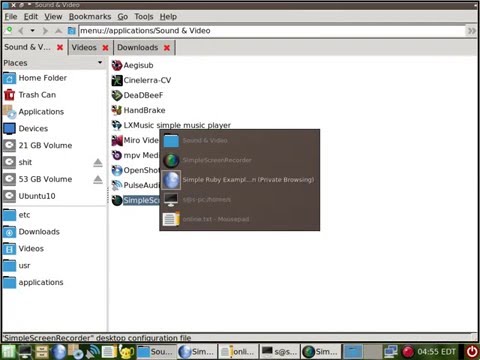Viewport: 480px width, 360px height.
Task: Select the DeaDBeeF application icon
Action: [117, 95]
